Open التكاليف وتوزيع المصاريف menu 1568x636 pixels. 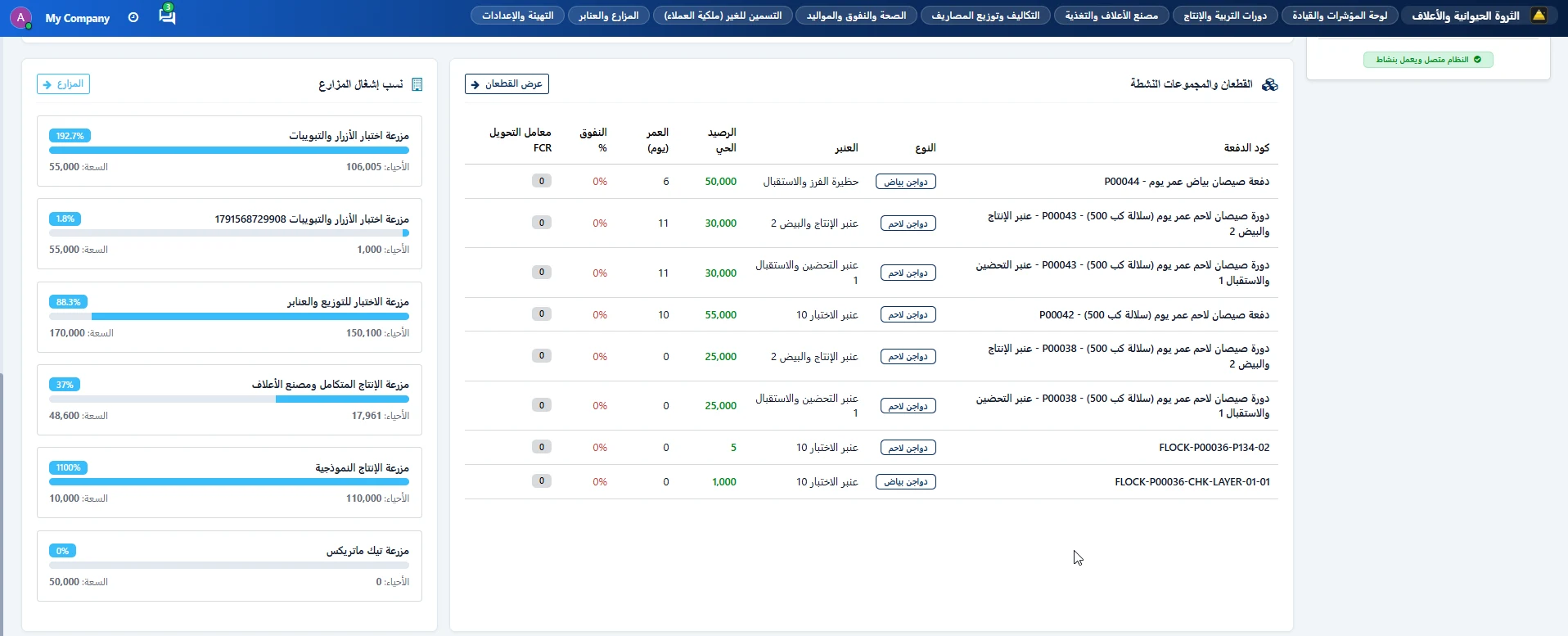pos(985,16)
